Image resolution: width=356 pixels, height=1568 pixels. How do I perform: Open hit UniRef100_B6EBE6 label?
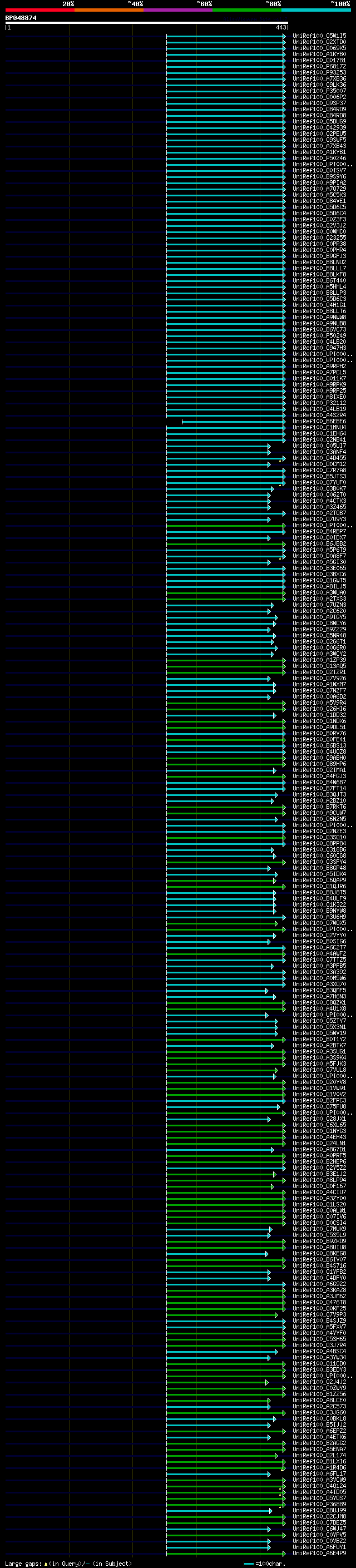pos(319,421)
